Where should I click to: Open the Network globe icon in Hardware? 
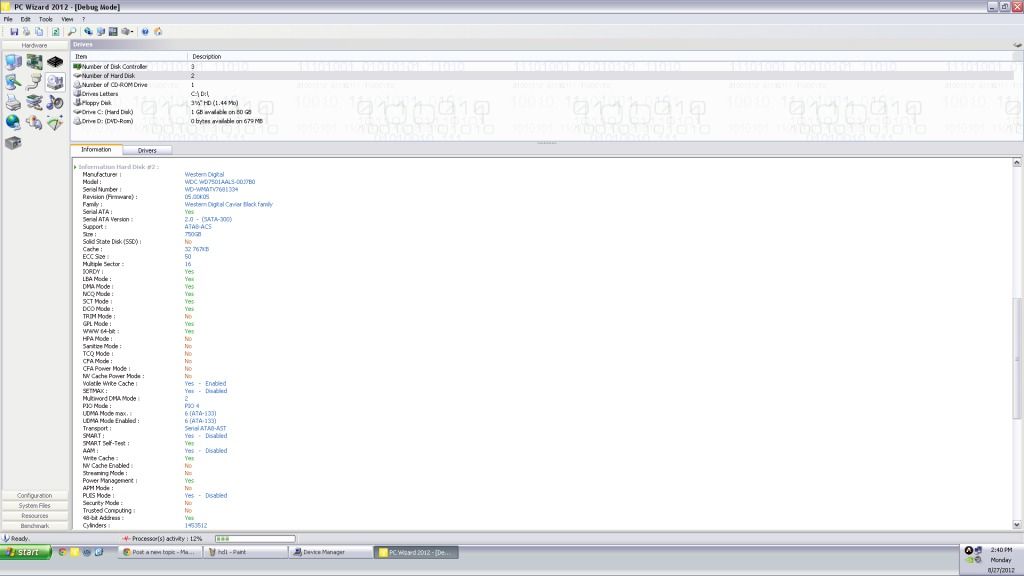[x=13, y=122]
